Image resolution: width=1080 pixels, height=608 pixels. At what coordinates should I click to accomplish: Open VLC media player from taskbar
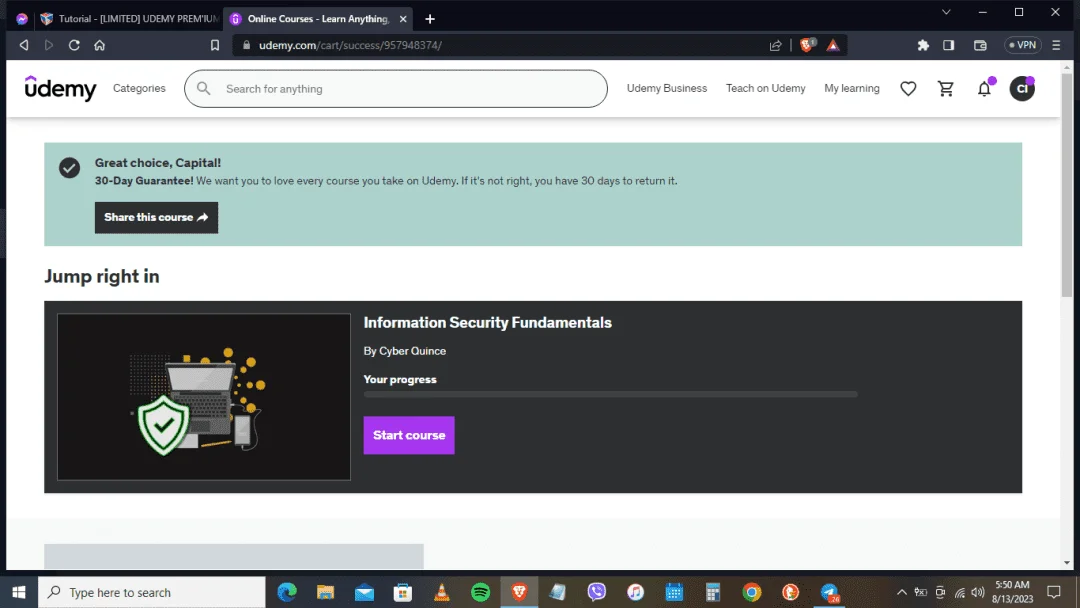click(x=442, y=592)
